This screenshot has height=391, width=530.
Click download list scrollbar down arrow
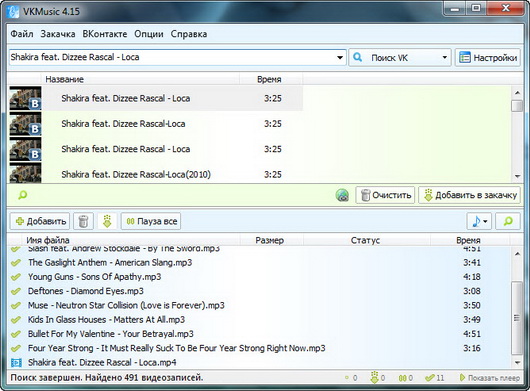pos(517,363)
